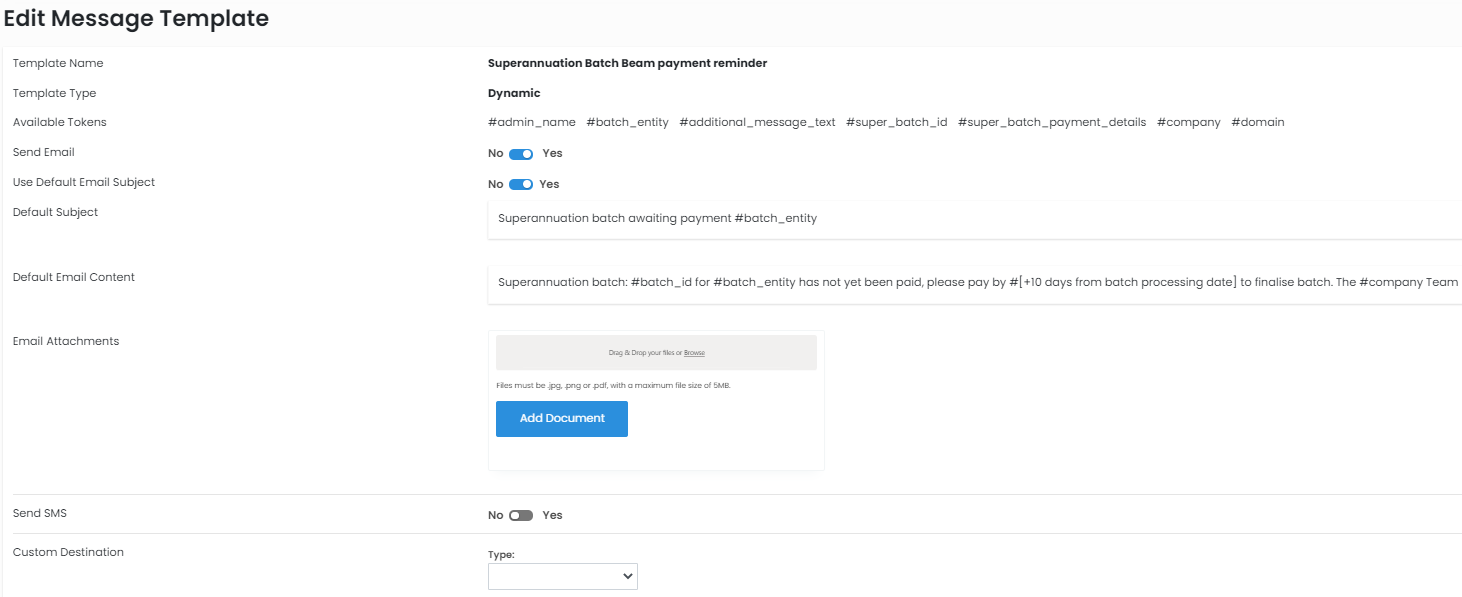Toggle the Send Email switch

tap(521, 154)
